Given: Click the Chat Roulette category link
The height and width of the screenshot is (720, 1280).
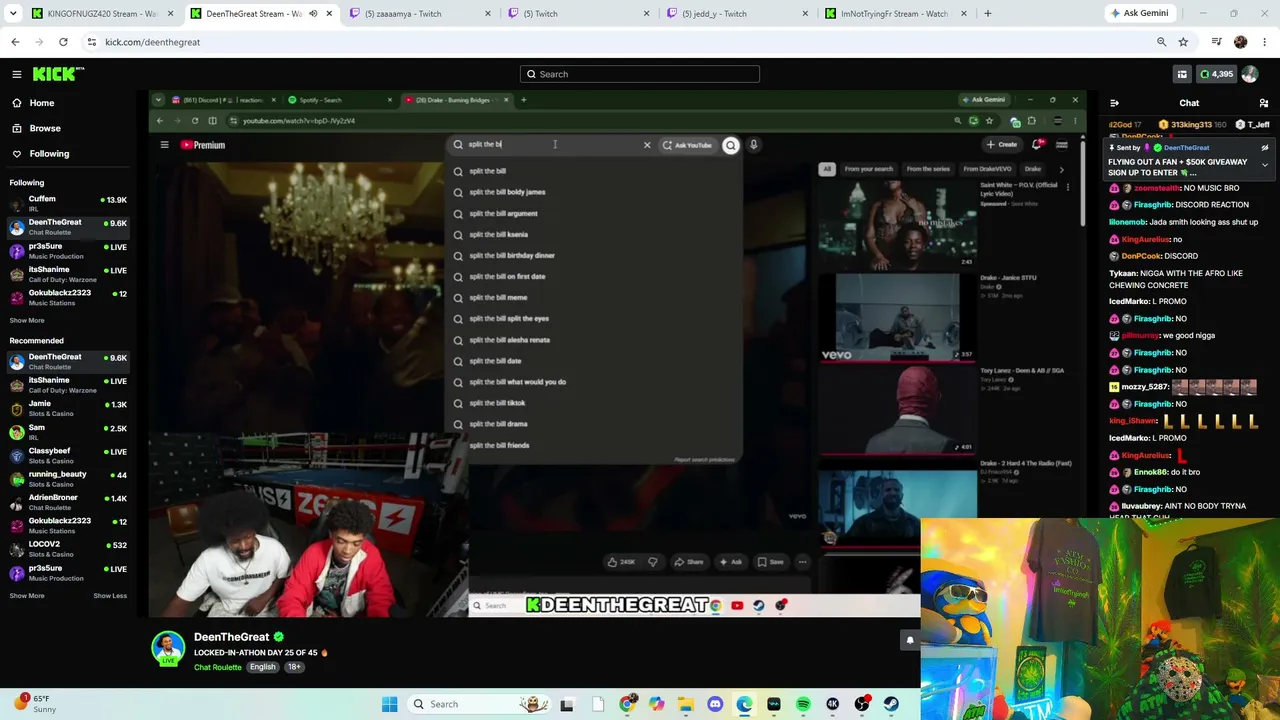Looking at the screenshot, I should (x=218, y=667).
